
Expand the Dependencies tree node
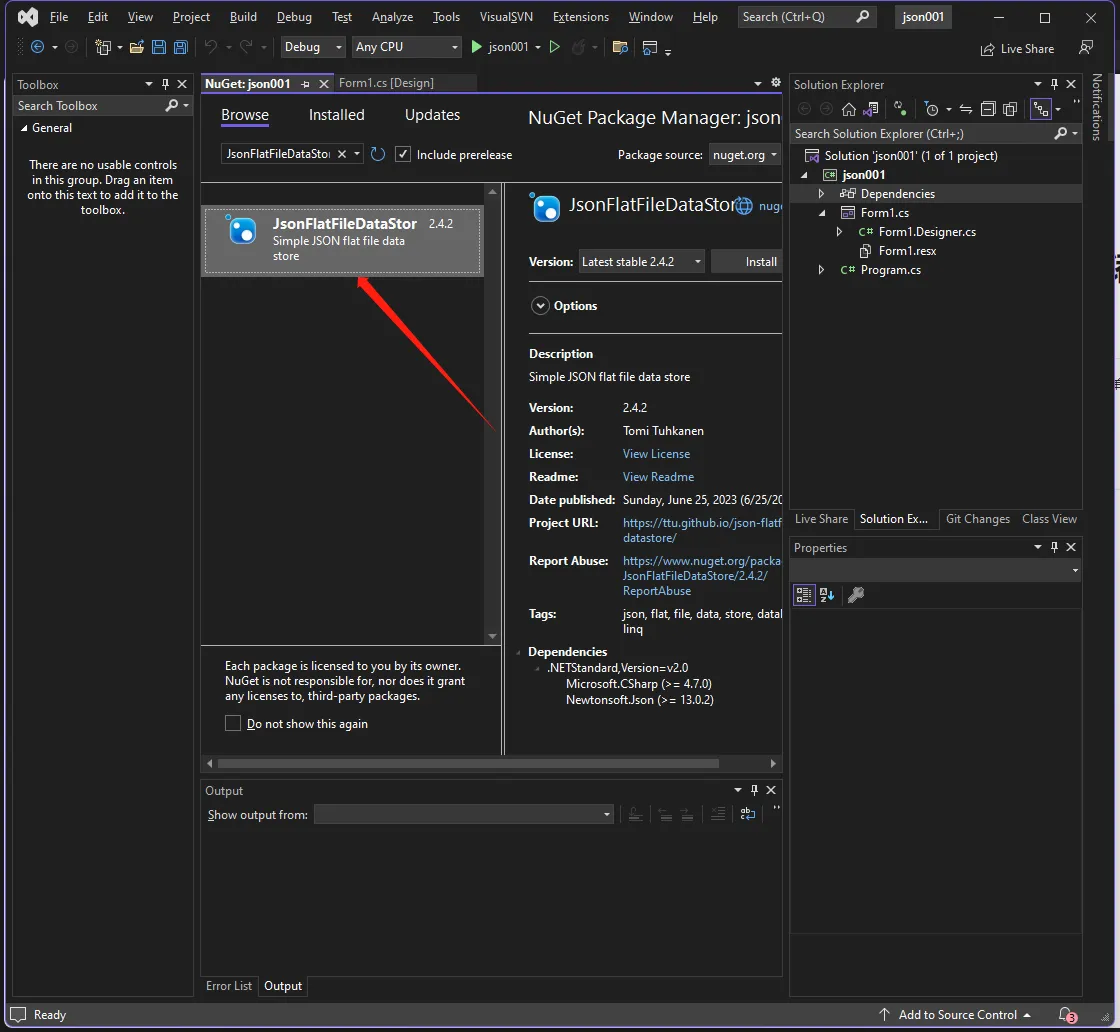[x=821, y=194]
